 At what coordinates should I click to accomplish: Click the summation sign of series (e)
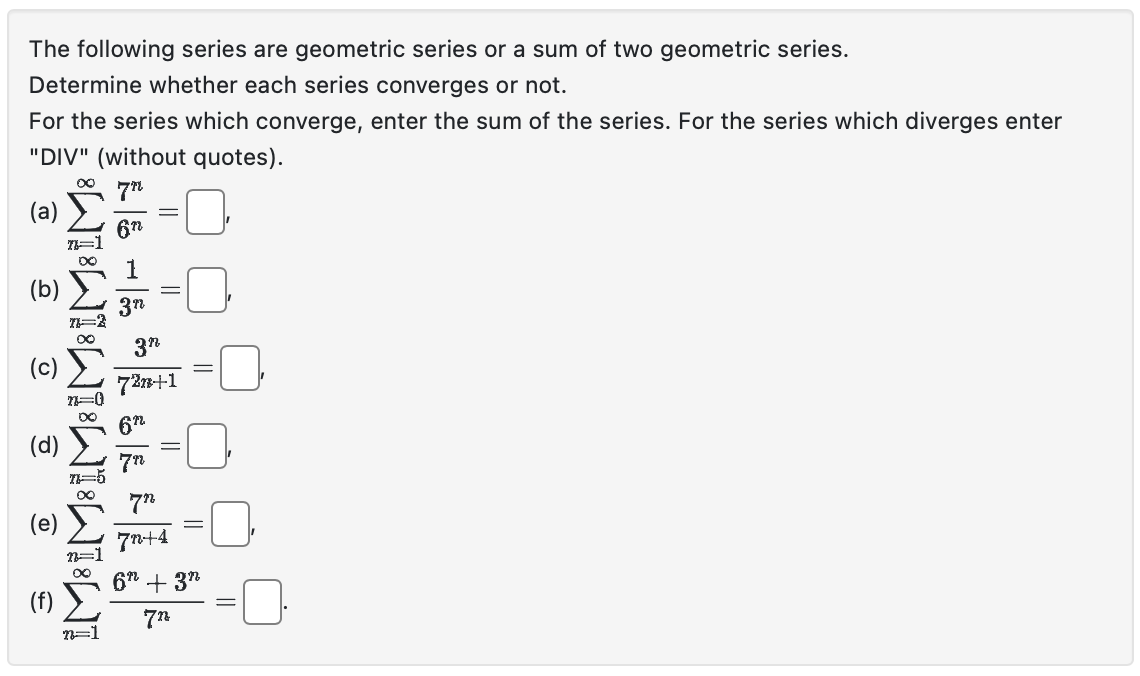pyautogui.click(x=86, y=523)
